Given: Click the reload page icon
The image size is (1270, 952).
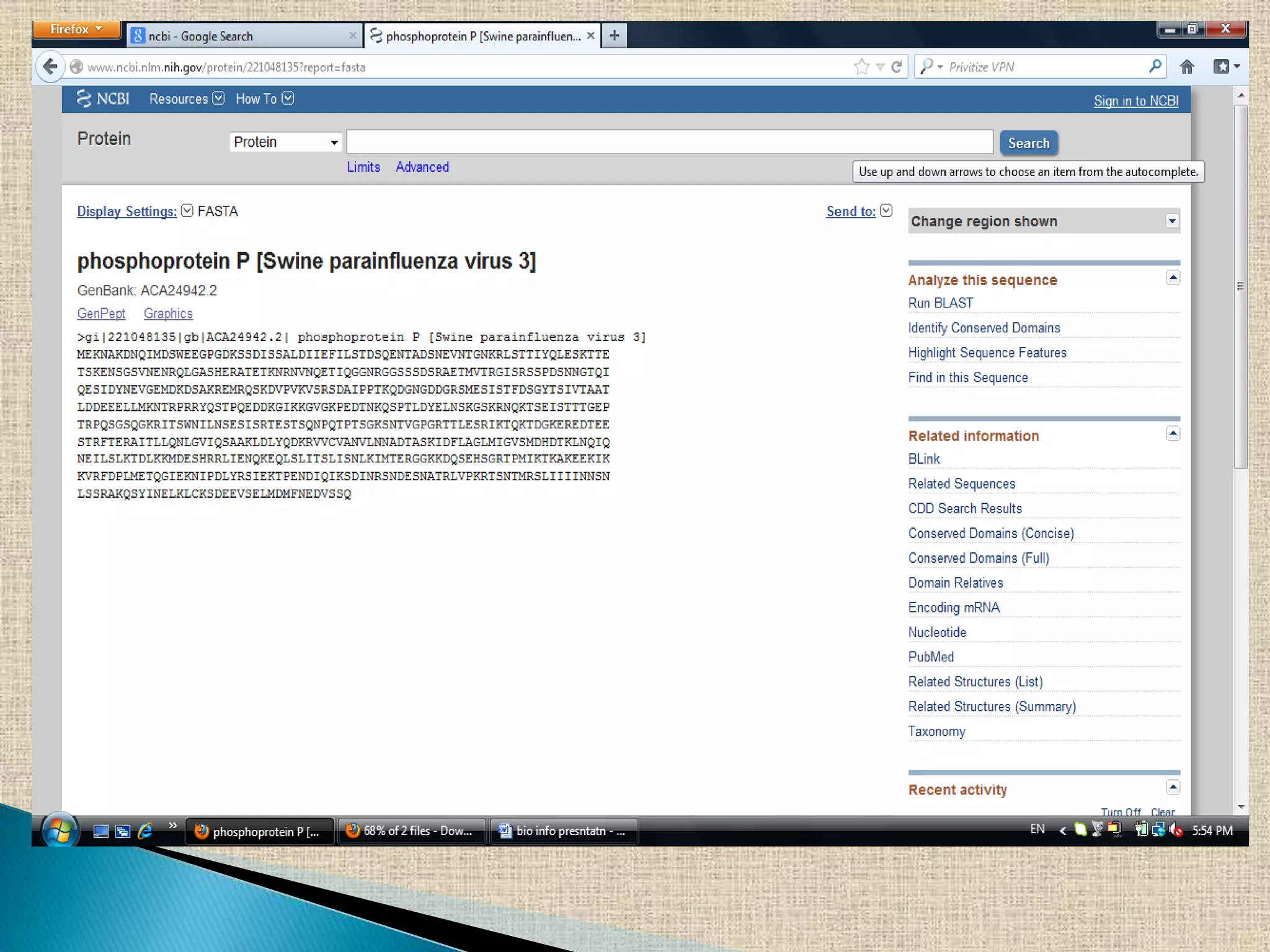Looking at the screenshot, I should [x=896, y=67].
